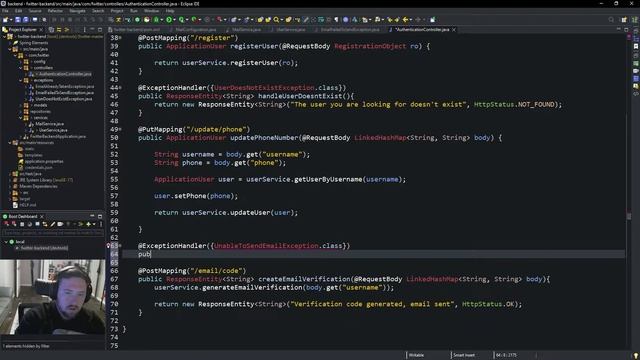Click the Writable status bar entry
The height and width of the screenshot is (360, 640).
(416, 355)
